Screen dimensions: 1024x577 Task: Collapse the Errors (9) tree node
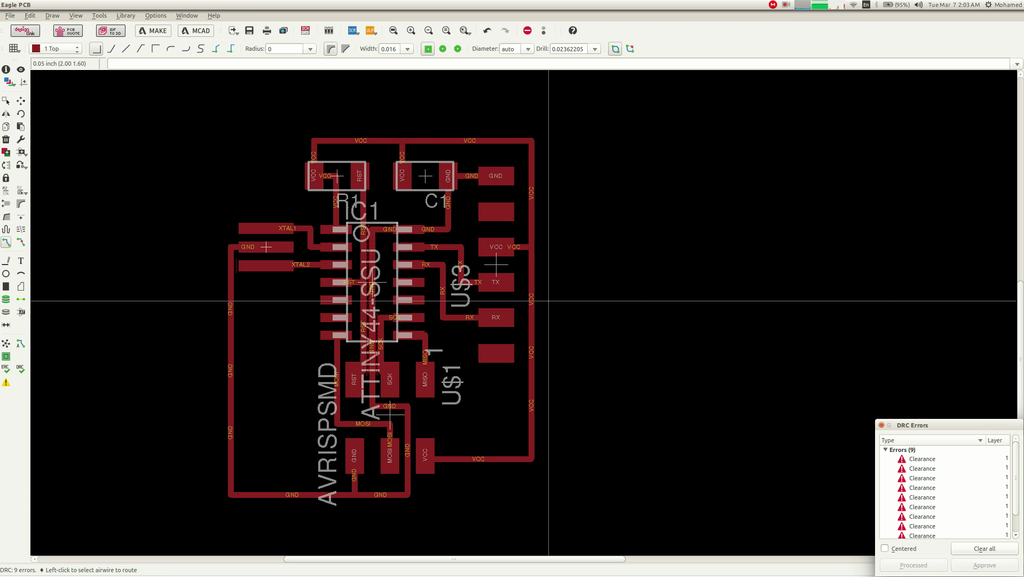click(x=886, y=450)
